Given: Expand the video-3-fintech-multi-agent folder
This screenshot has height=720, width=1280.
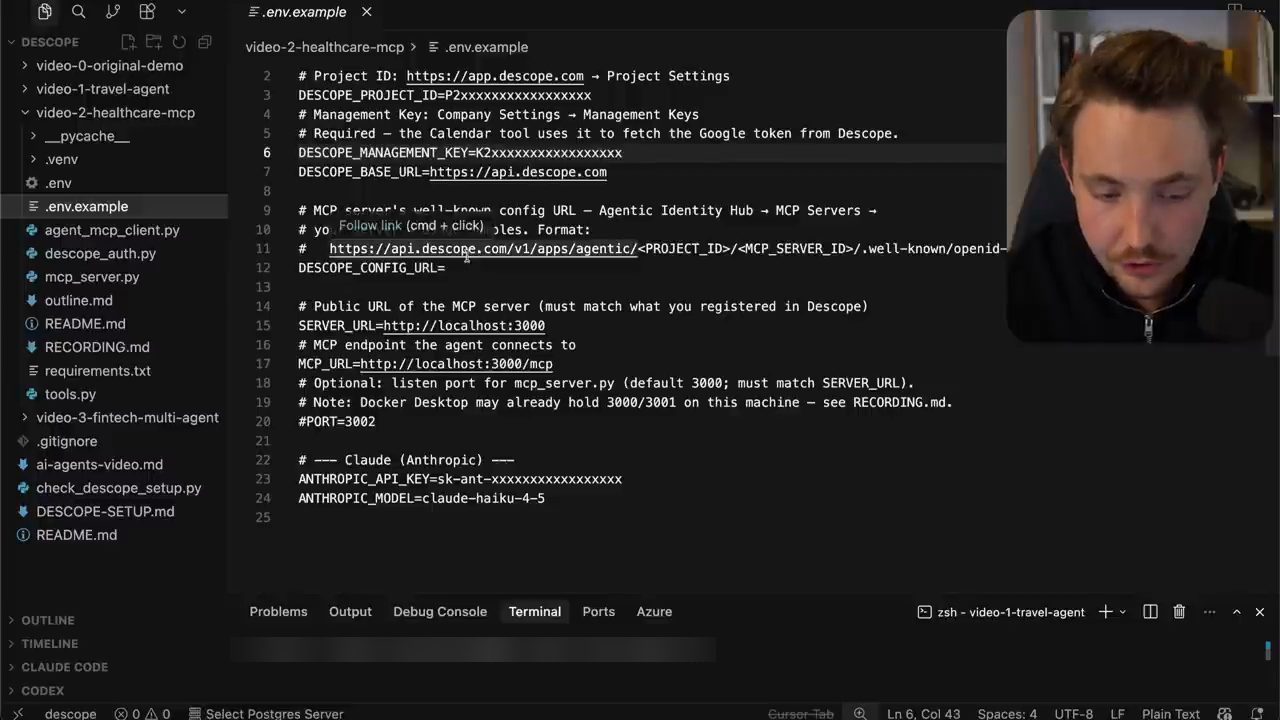Looking at the screenshot, I should [x=127, y=417].
